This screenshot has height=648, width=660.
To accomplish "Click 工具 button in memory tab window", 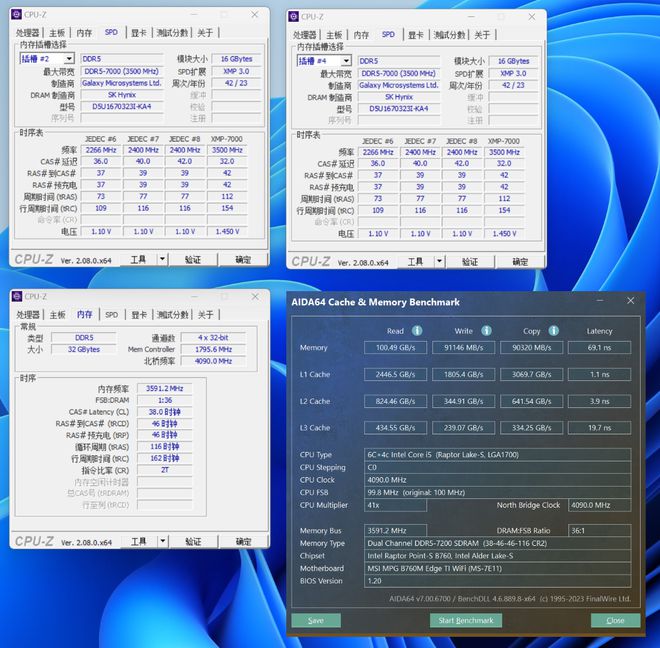I will (139, 541).
